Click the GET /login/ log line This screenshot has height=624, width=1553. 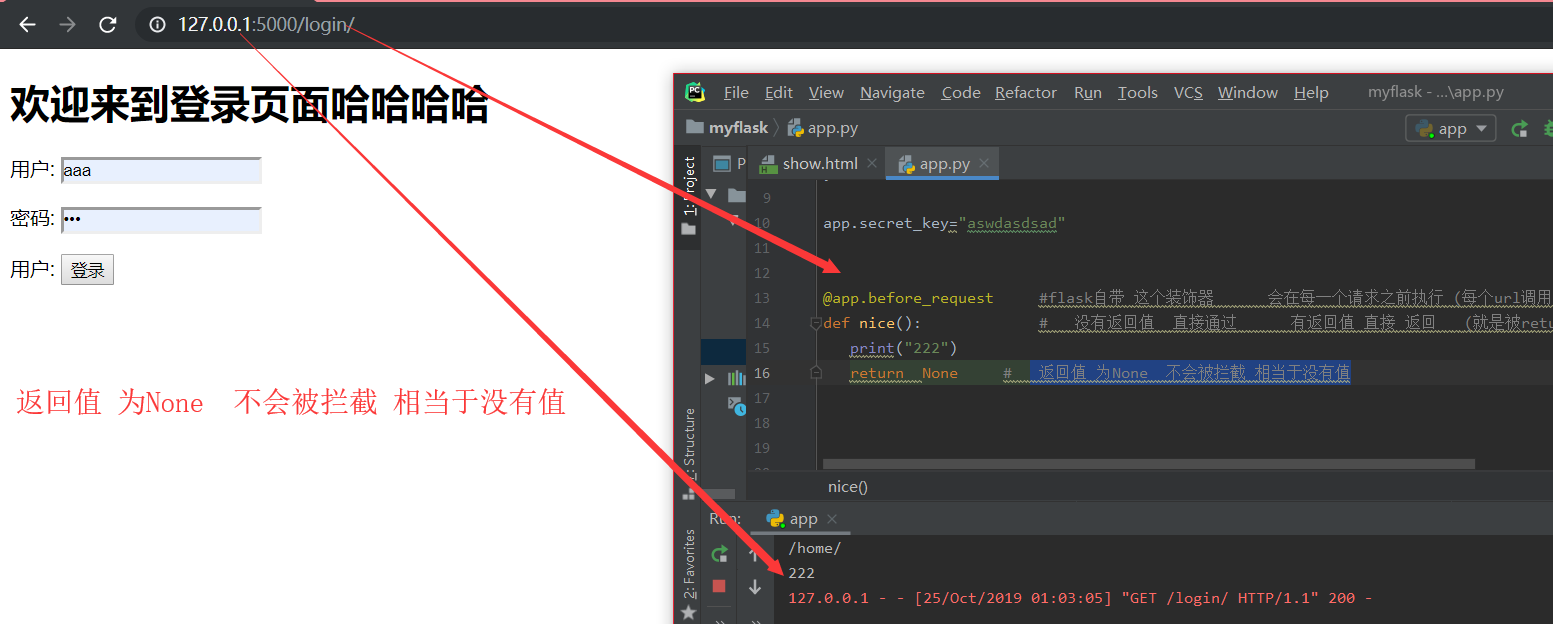tap(1080, 598)
